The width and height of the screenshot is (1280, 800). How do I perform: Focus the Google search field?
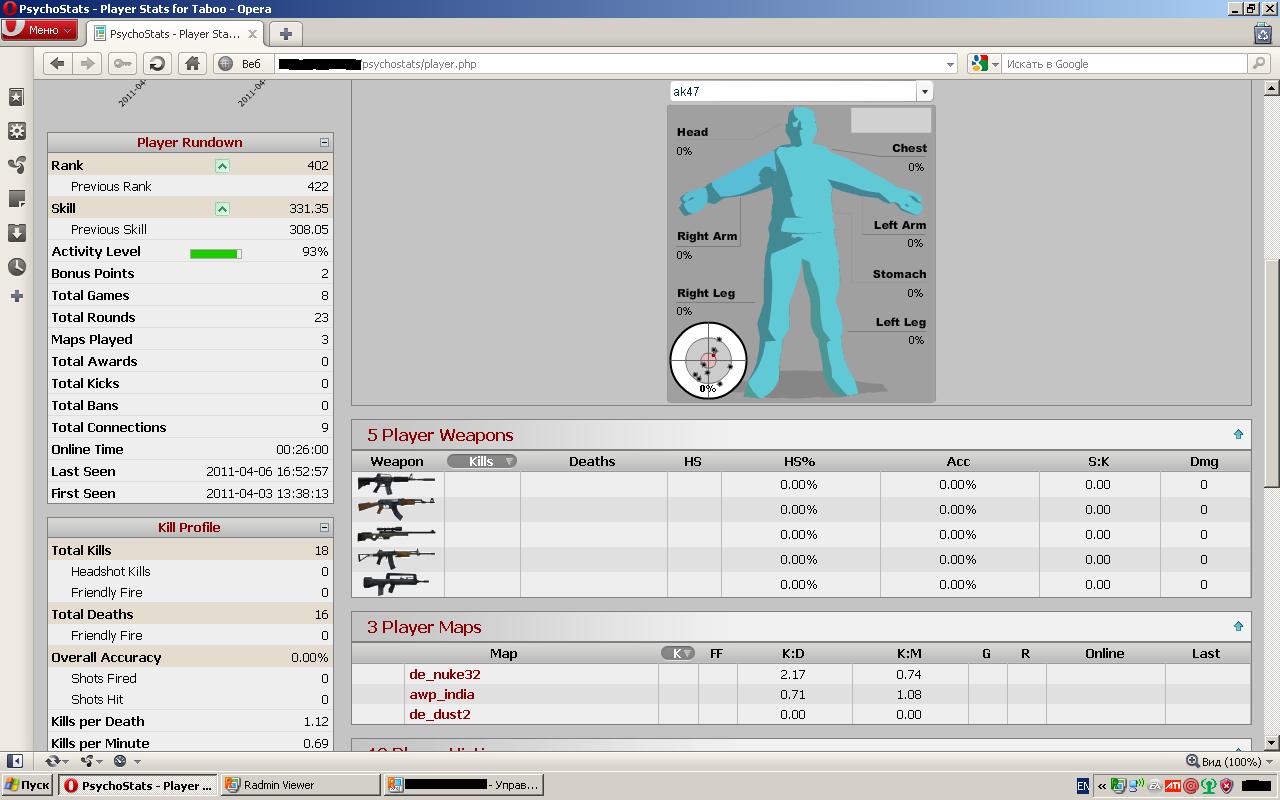click(1125, 64)
